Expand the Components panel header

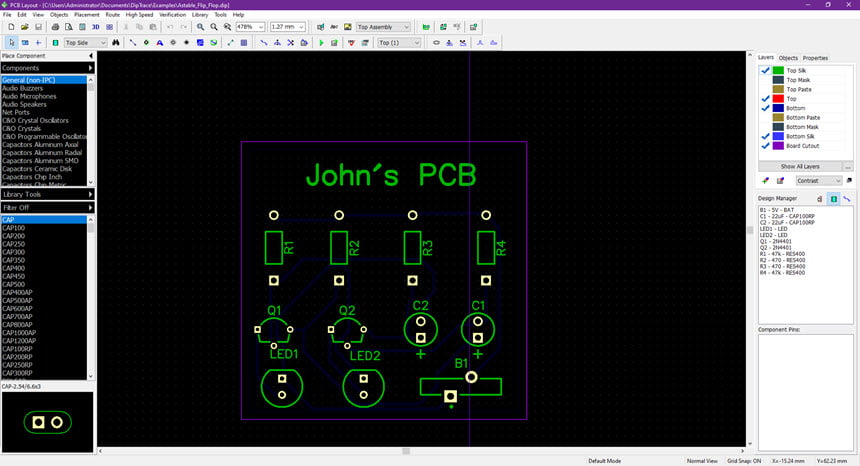tap(47, 68)
